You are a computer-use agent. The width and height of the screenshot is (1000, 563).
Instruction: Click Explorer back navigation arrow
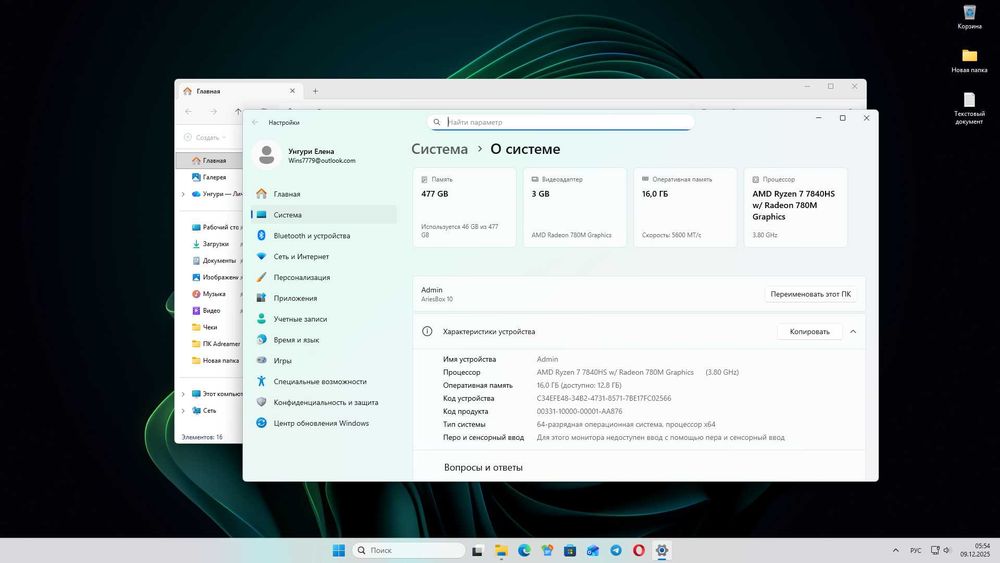(x=188, y=112)
